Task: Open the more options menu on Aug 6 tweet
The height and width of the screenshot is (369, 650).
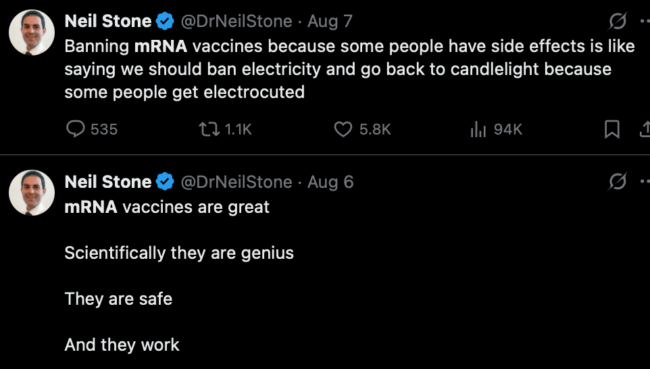Action: click(645, 182)
